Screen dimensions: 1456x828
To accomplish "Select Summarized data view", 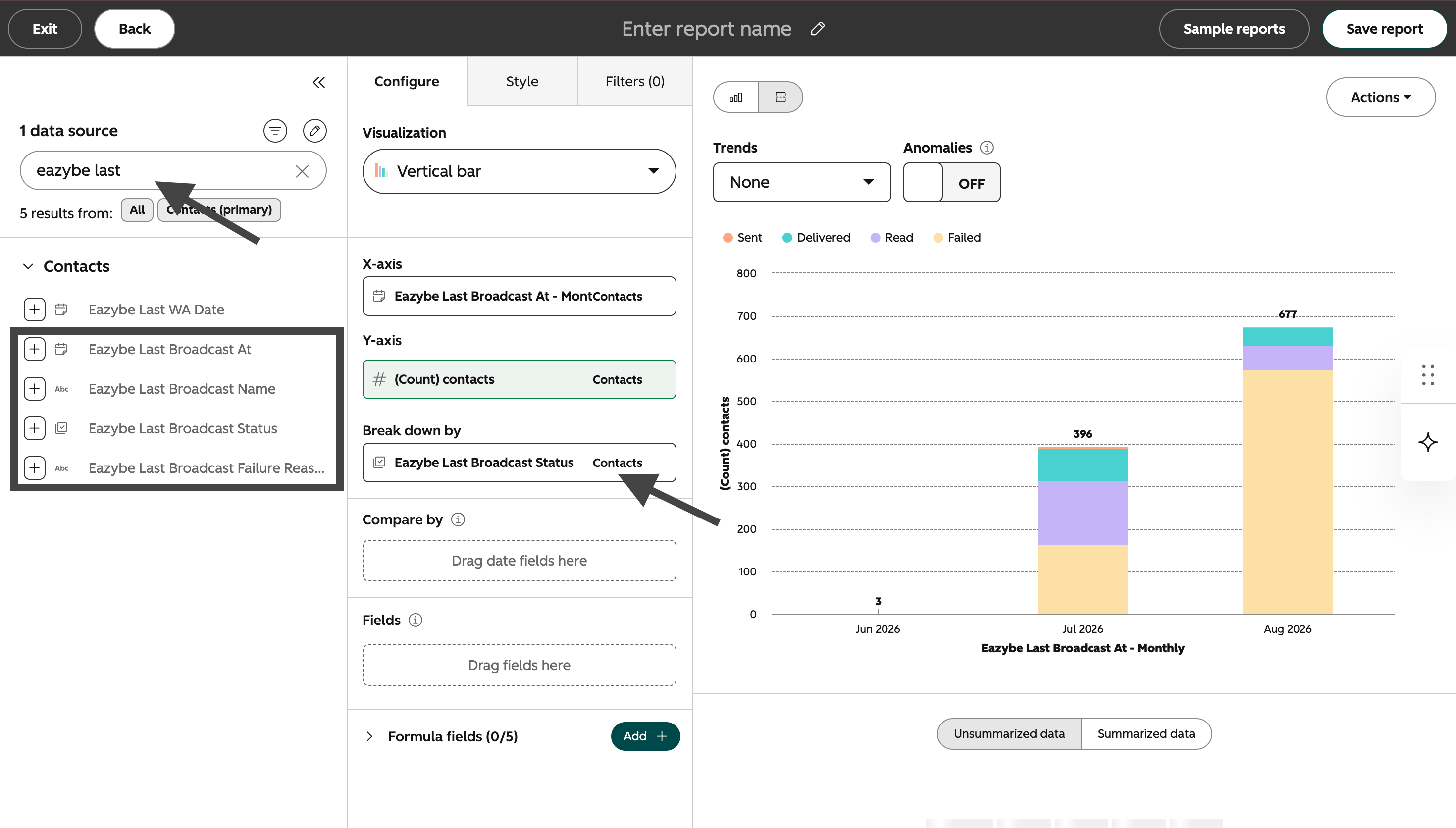I will coord(1145,733).
